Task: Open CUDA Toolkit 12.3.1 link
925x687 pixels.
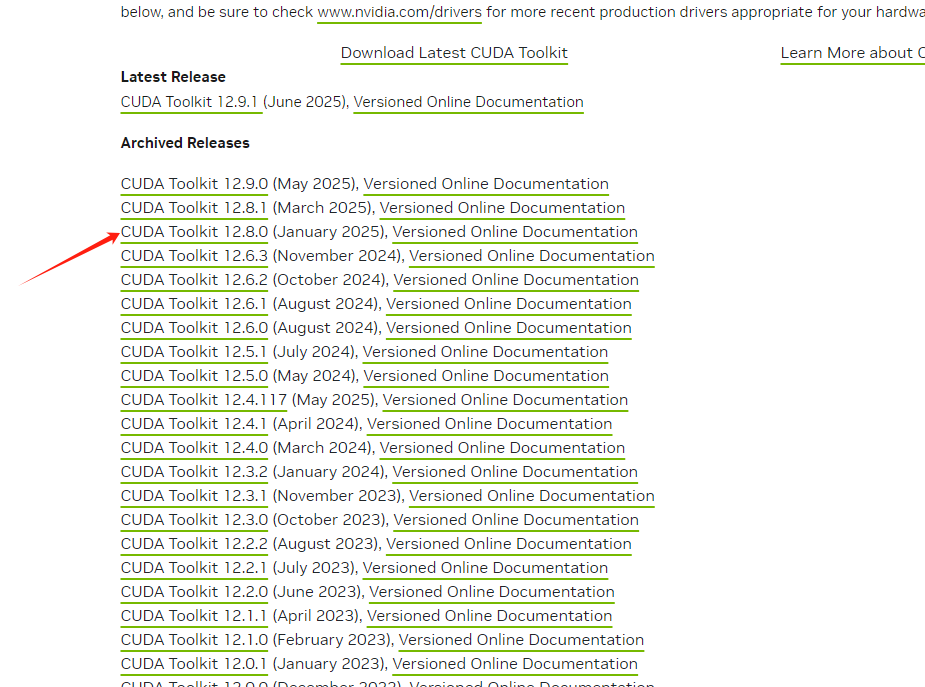Action: coord(193,495)
